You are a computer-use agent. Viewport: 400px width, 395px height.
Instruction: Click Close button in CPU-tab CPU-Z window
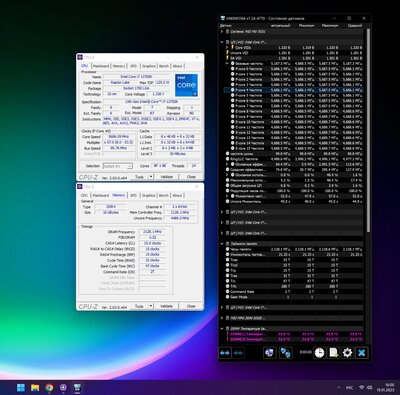pos(191,177)
